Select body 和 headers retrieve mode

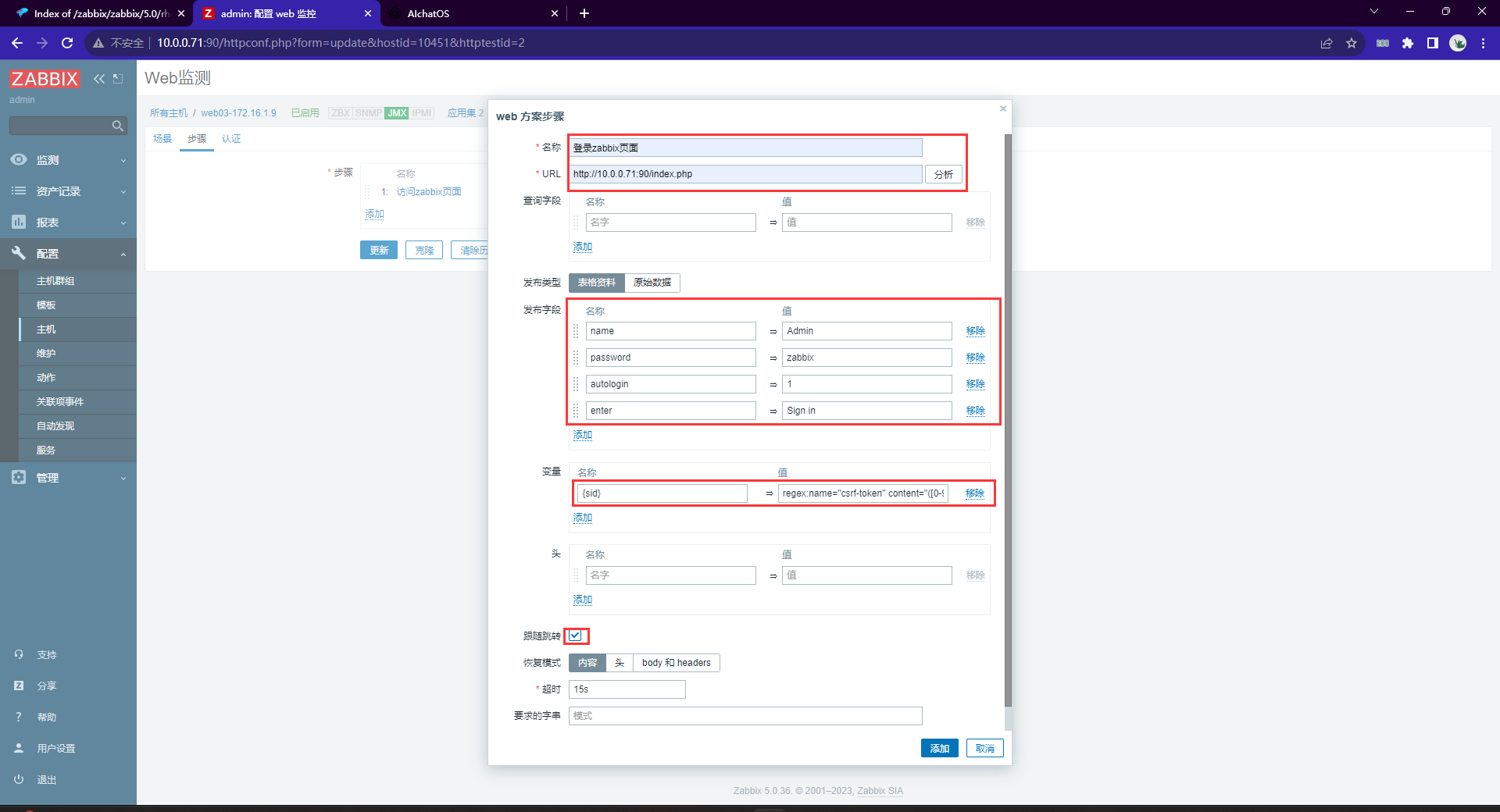point(677,663)
